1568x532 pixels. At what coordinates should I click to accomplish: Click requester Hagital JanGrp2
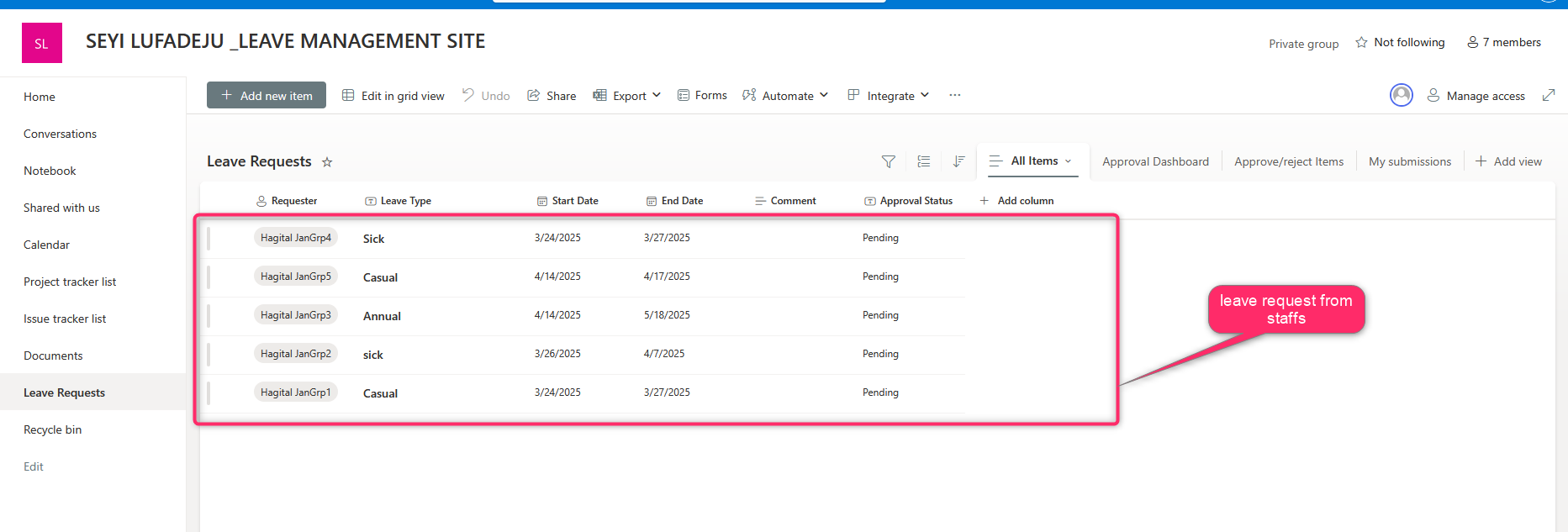[296, 354]
